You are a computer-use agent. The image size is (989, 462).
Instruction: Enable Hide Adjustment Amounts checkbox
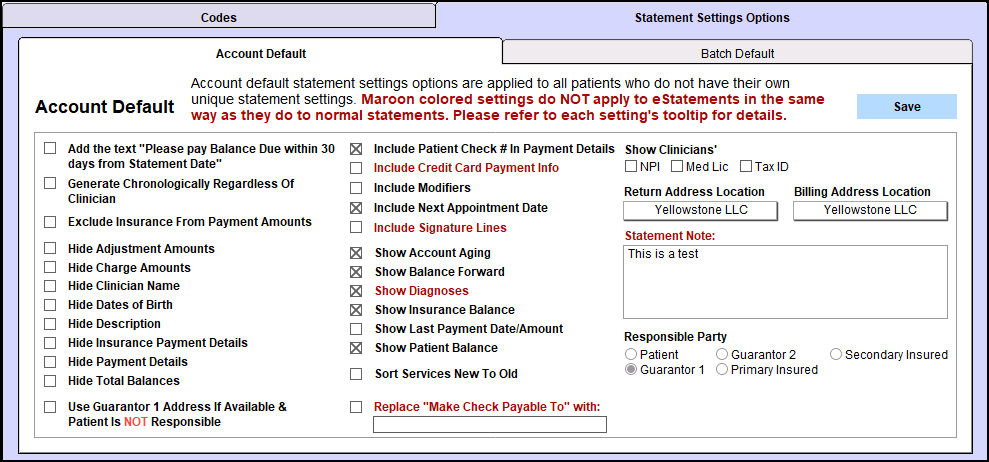coord(50,249)
